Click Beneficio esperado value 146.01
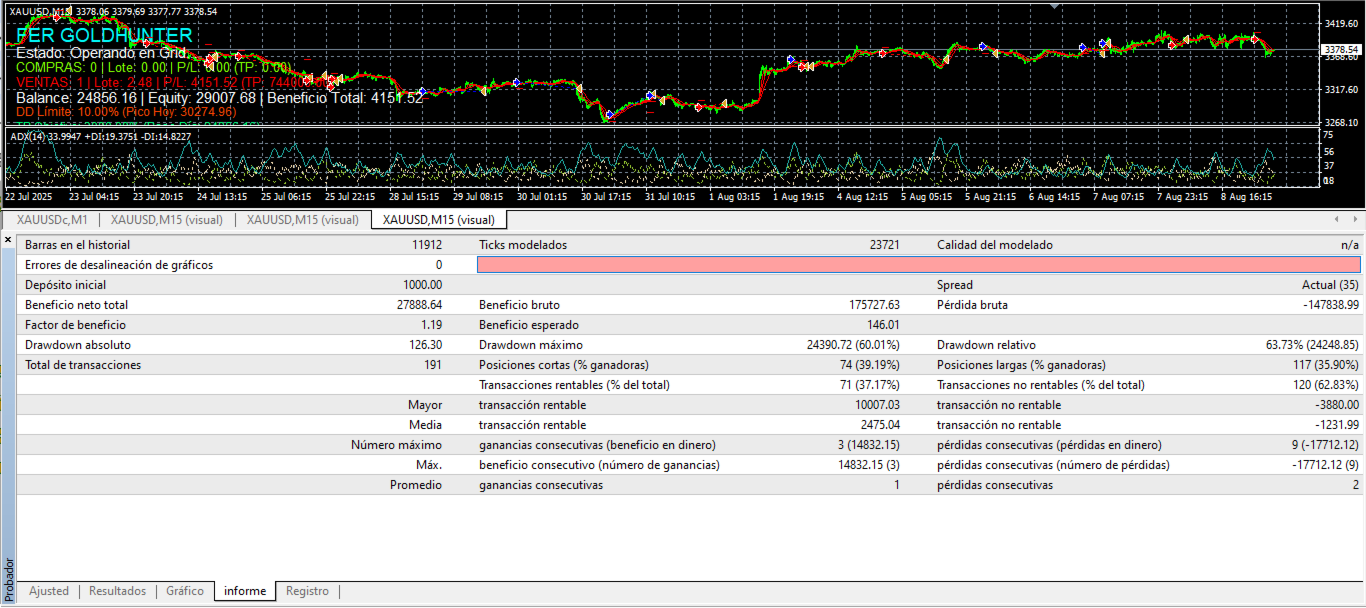 coord(884,325)
